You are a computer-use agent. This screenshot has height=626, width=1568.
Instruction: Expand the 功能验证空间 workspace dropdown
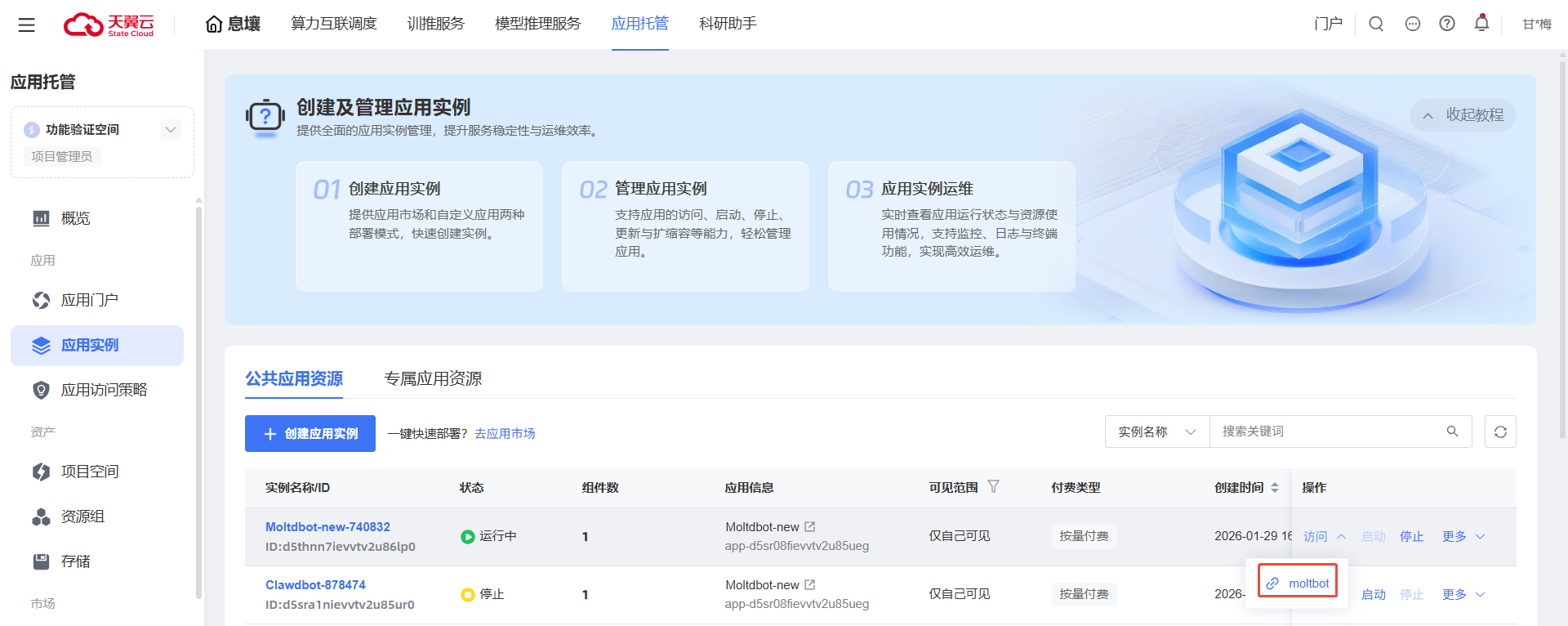coord(170,129)
